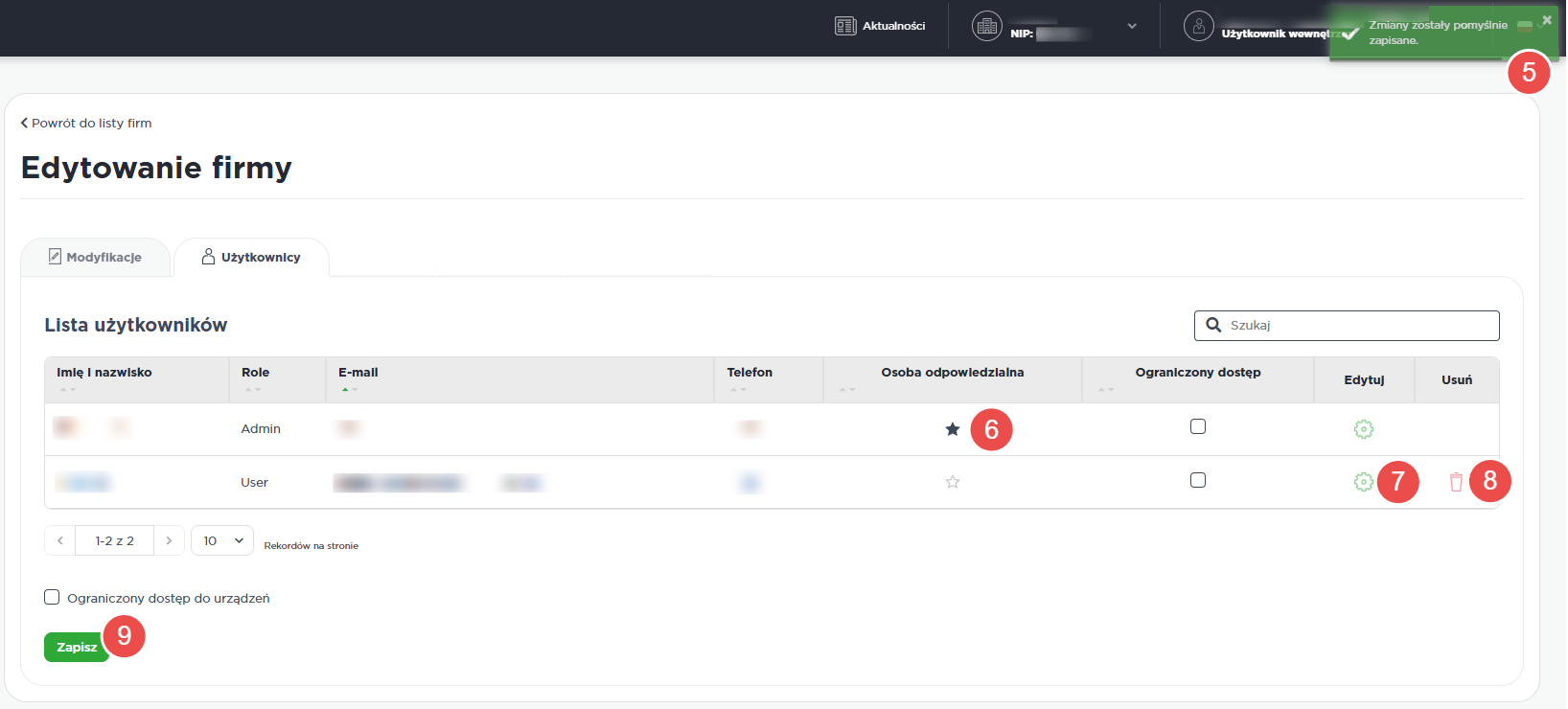
Task: Close the green success notification
Action: click(x=1546, y=20)
